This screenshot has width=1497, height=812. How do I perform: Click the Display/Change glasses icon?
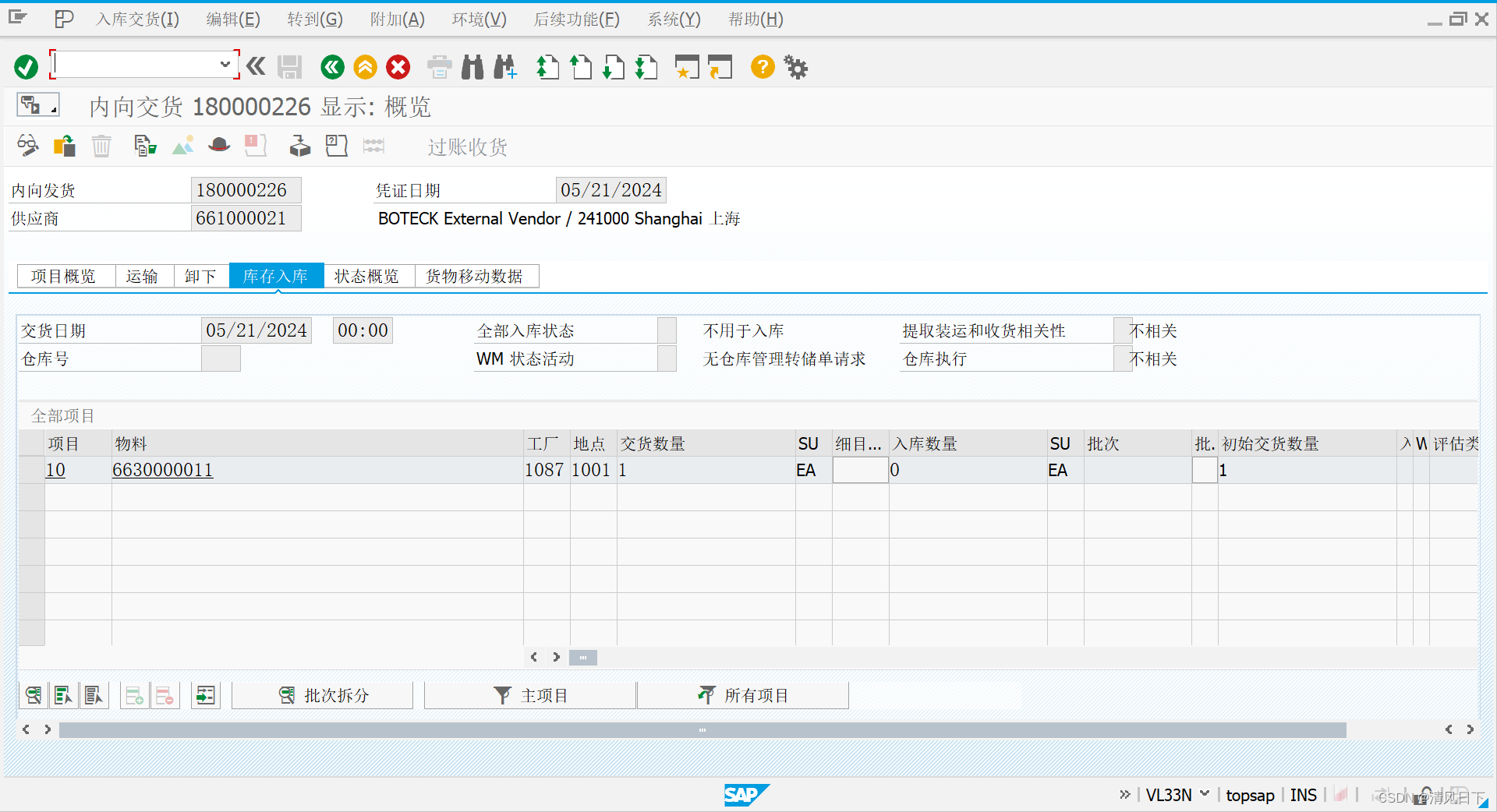coord(28,146)
